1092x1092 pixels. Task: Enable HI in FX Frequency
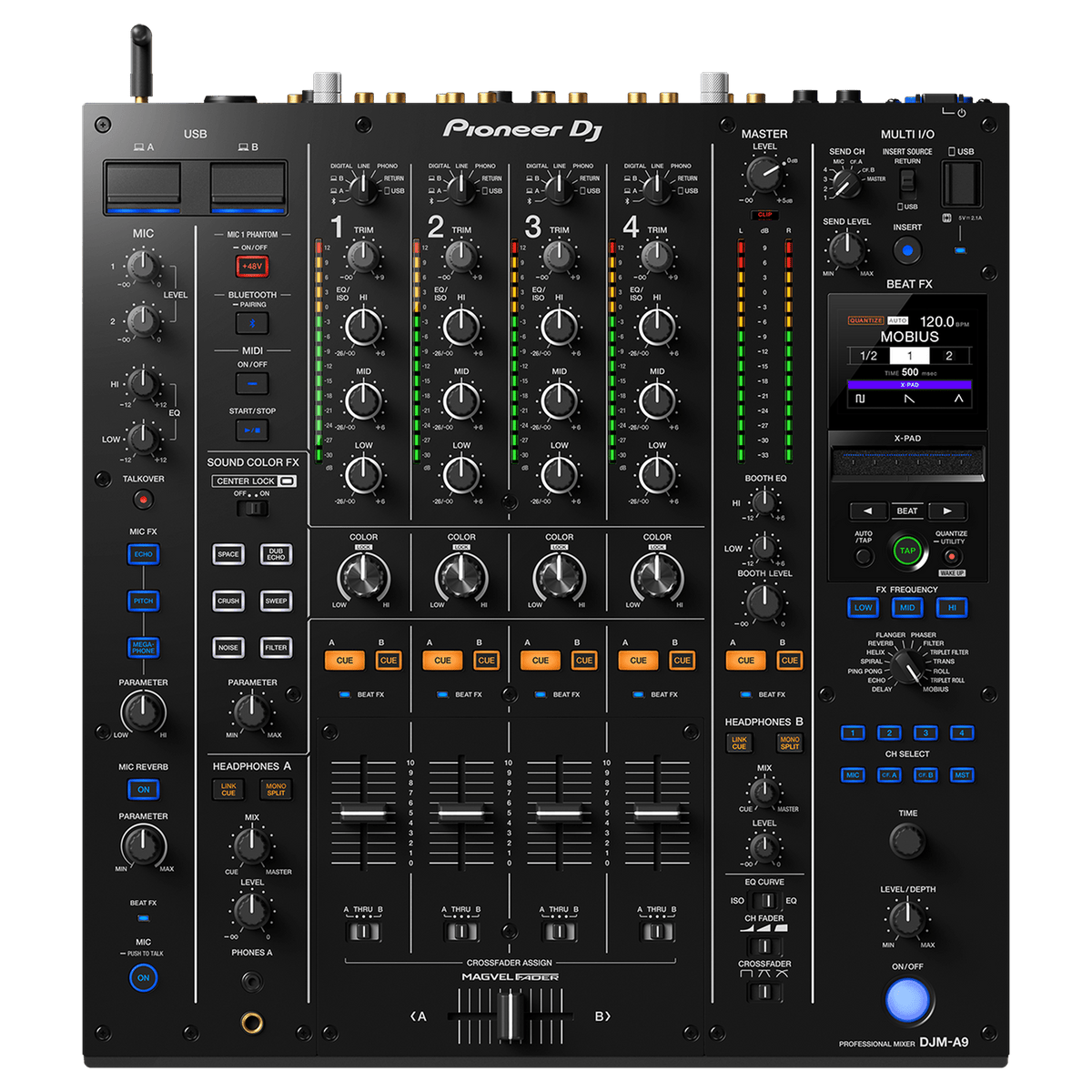pos(952,608)
